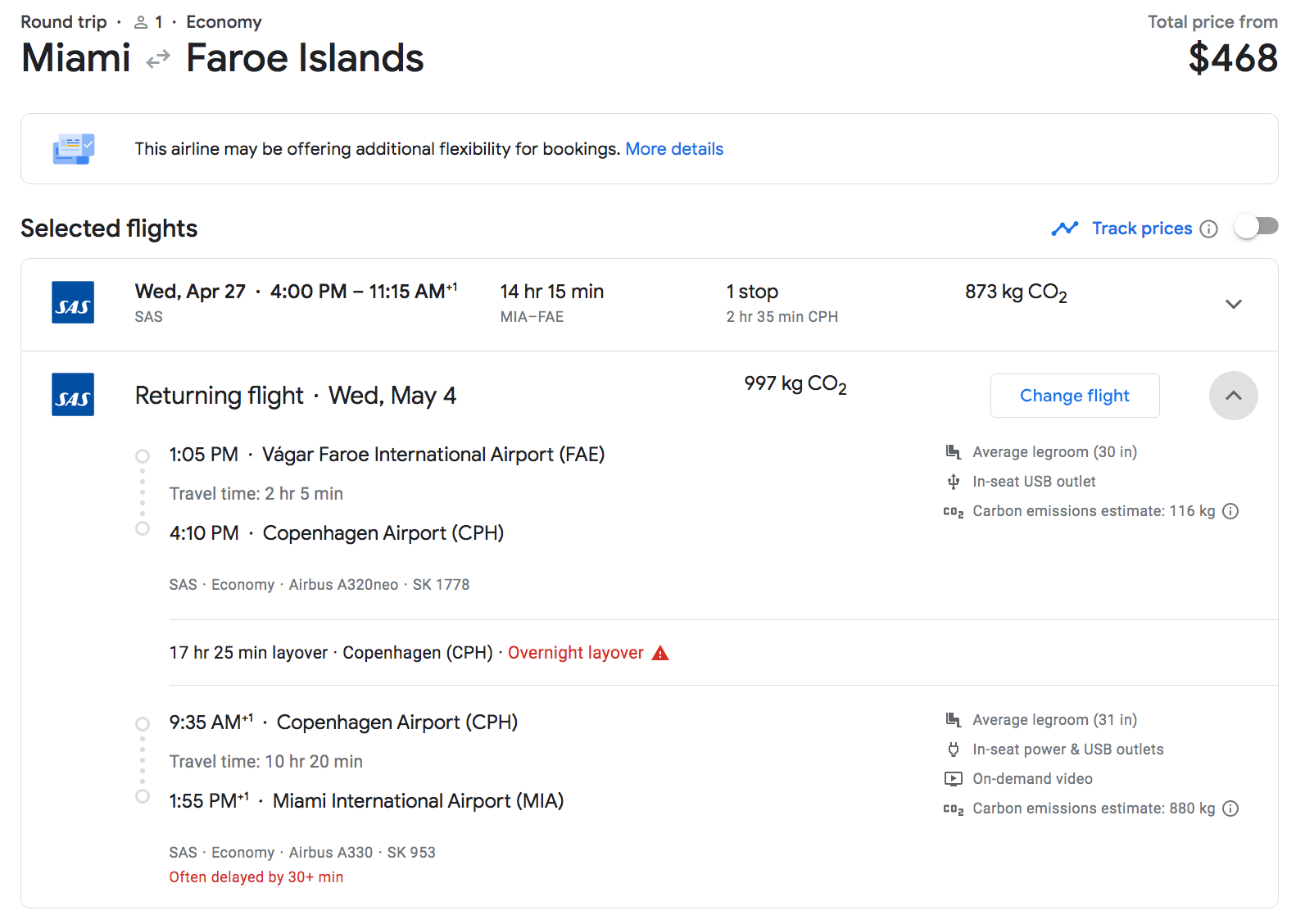Enable the Track prices toggle switch
The width and height of the screenshot is (1314, 924).
[x=1256, y=227]
